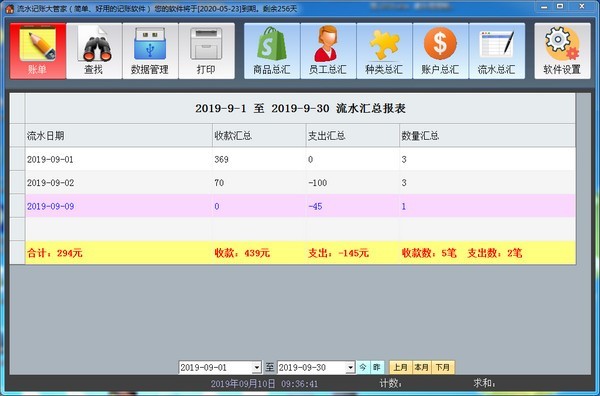Click the 收款：439元 total cell
The image size is (600, 396).
(259, 253)
